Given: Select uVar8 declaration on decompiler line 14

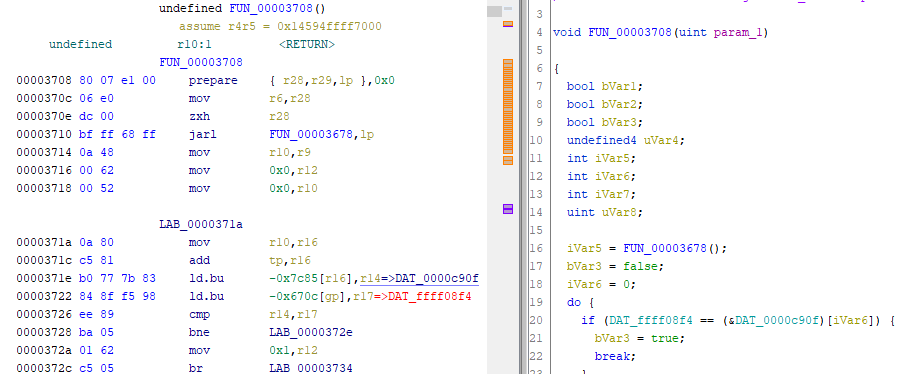Looking at the screenshot, I should pos(605,212).
